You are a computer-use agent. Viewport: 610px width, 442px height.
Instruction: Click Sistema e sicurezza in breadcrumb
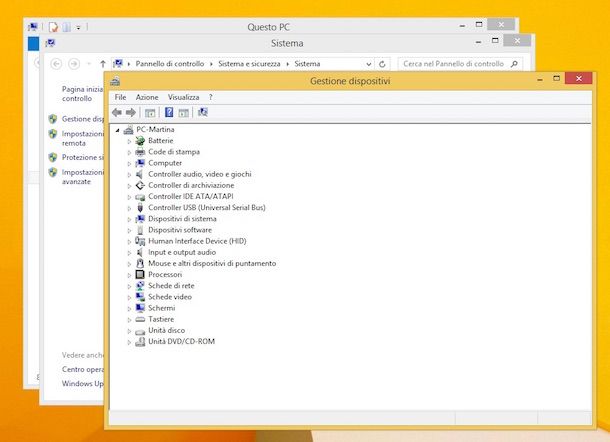tap(249, 64)
